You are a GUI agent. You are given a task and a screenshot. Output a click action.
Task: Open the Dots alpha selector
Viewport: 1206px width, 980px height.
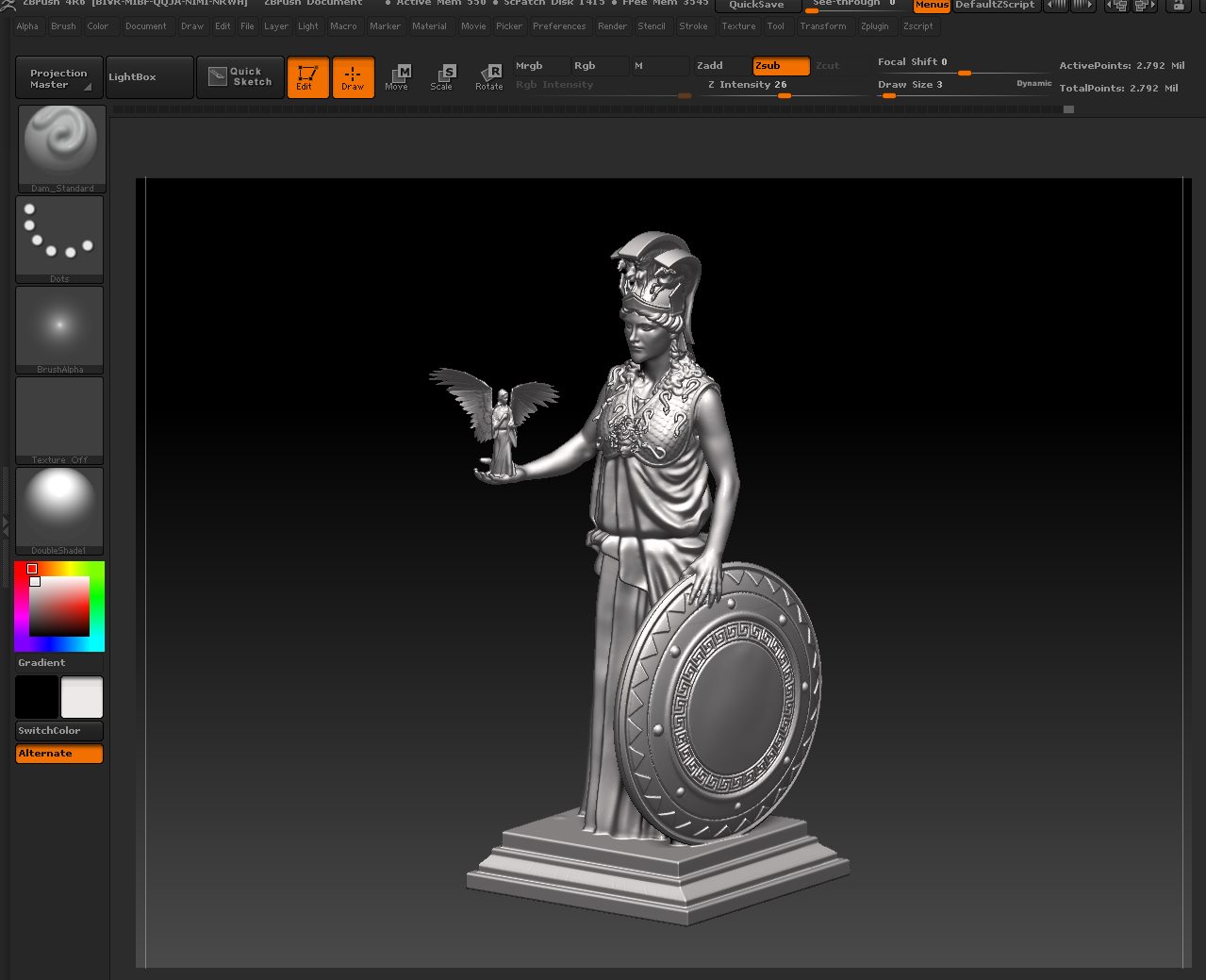pyautogui.click(x=59, y=234)
